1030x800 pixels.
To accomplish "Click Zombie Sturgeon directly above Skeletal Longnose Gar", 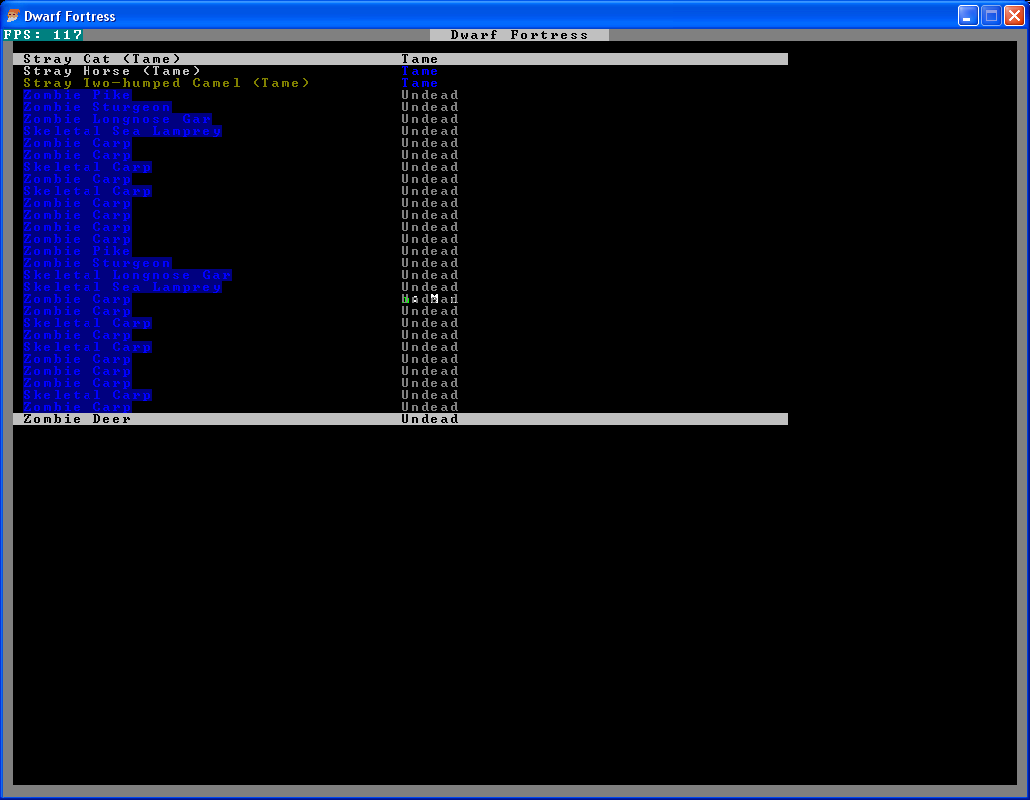I will pos(97,263).
